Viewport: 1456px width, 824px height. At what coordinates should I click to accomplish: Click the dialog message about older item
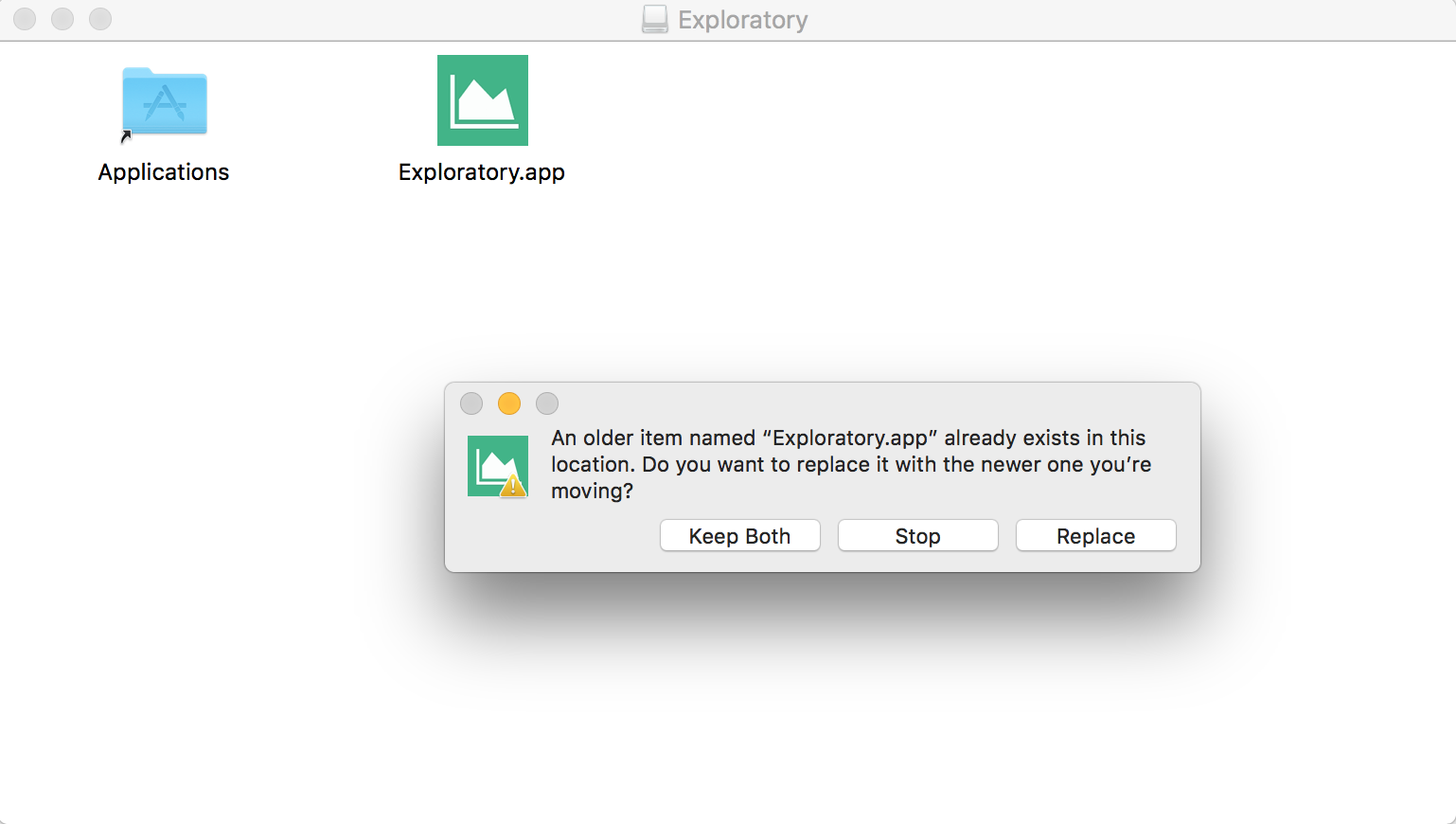(851, 464)
